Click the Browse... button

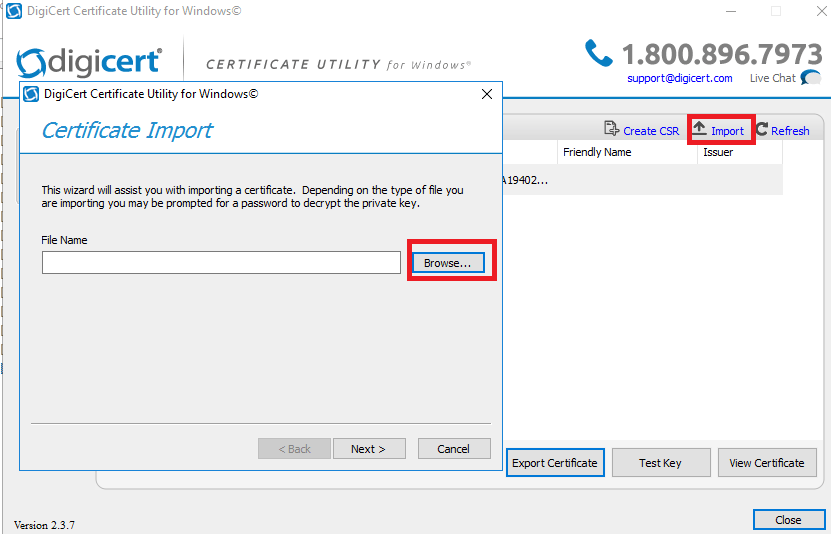448,263
